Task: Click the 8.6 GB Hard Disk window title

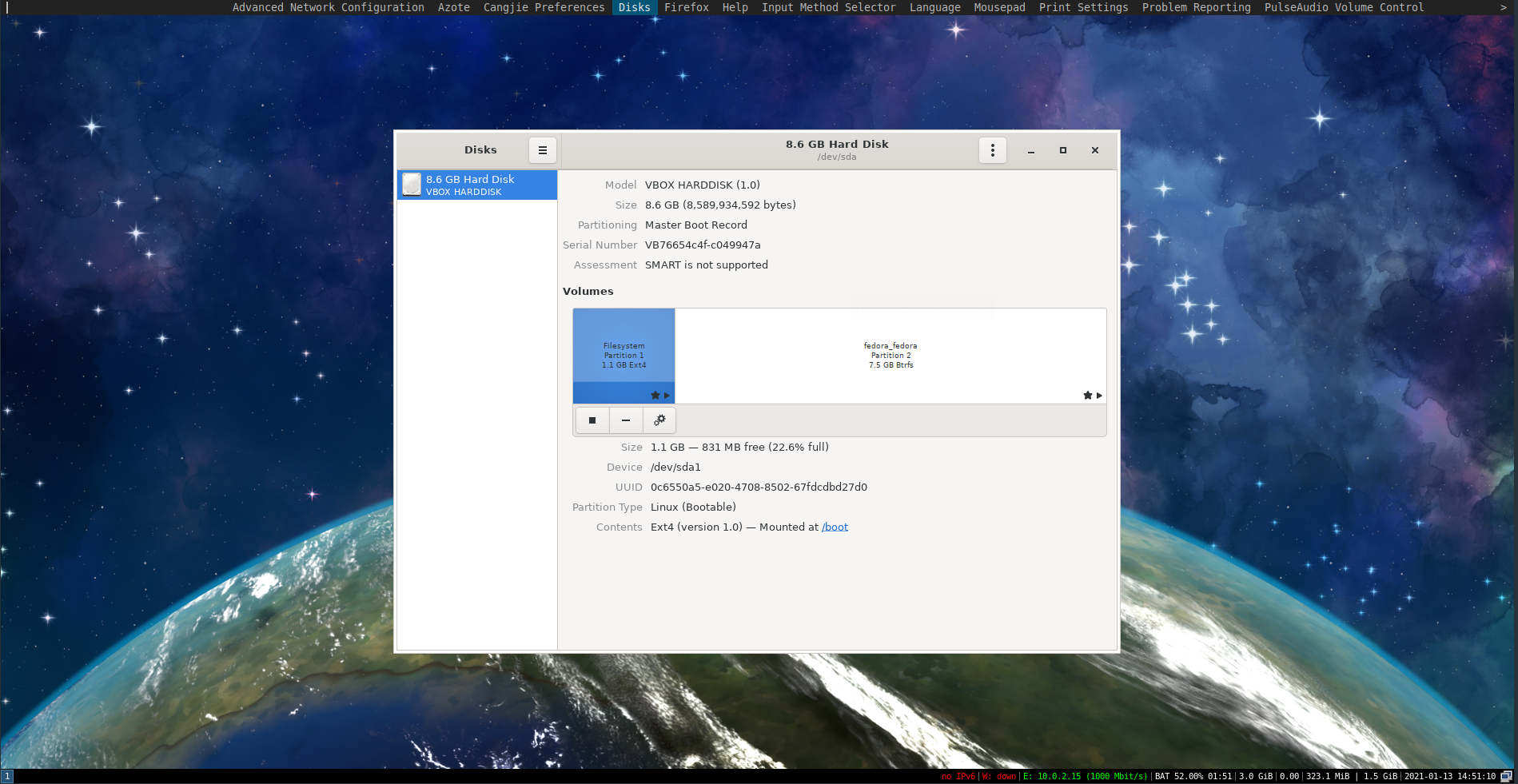Action: click(837, 144)
